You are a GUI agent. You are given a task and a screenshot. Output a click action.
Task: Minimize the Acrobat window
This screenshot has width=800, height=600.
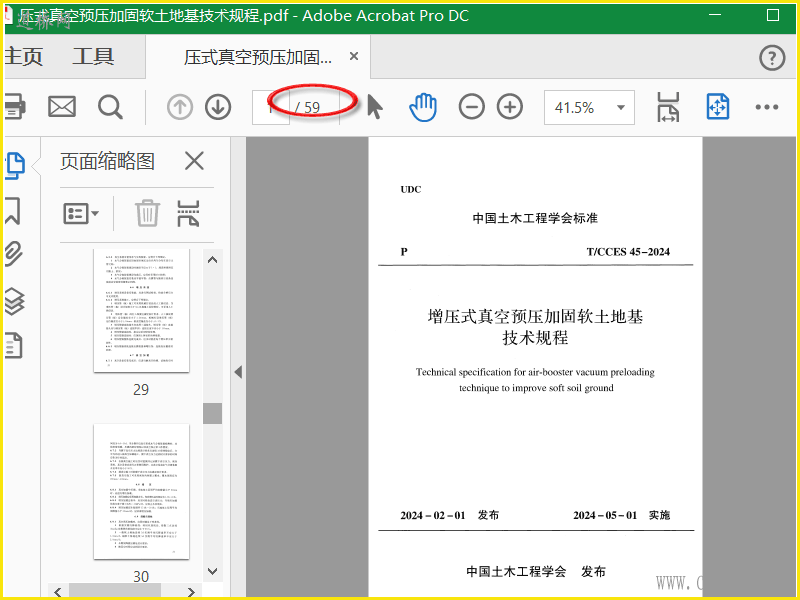(x=715, y=15)
